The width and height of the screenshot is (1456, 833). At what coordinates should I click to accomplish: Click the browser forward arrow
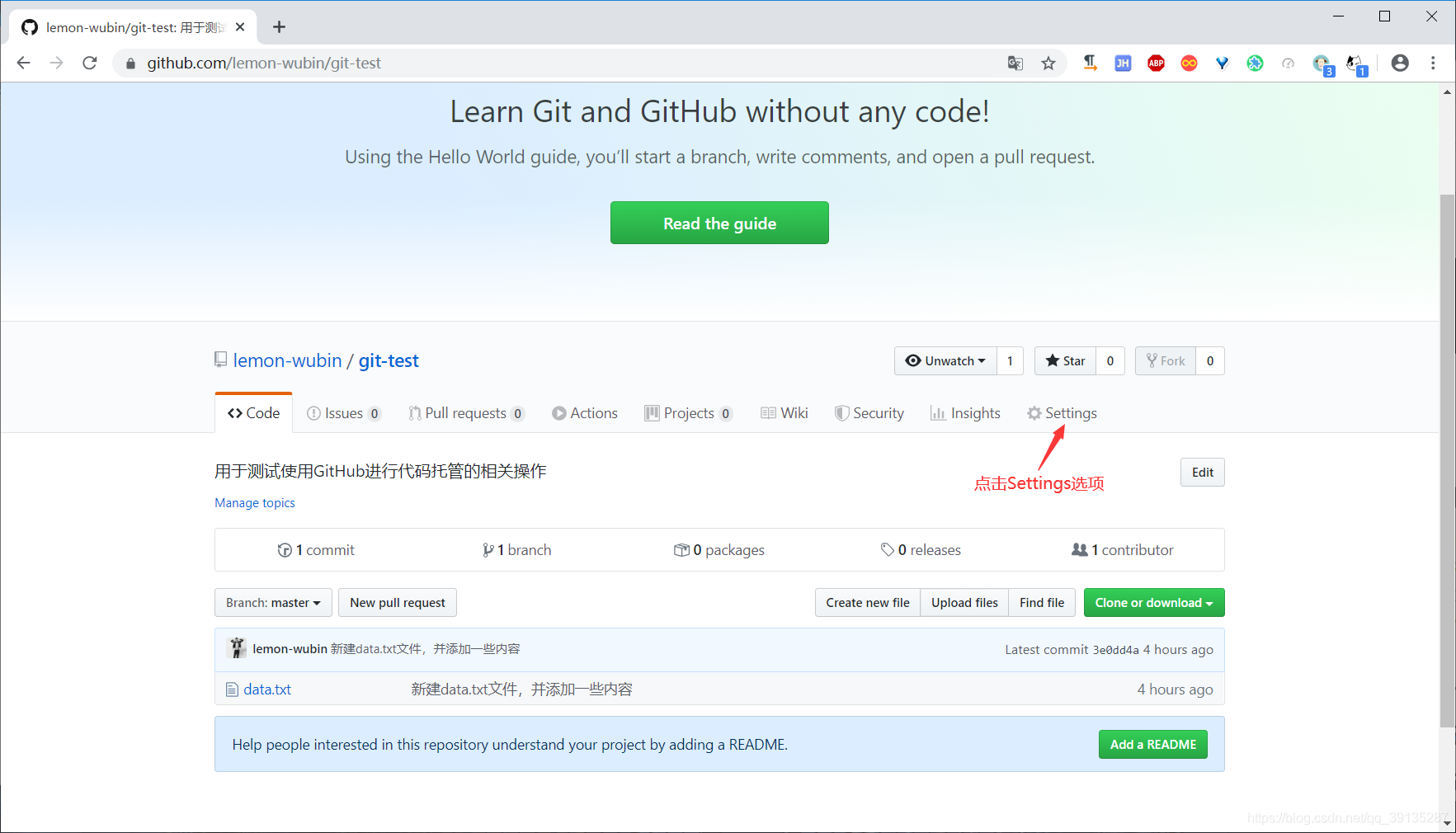pos(56,63)
